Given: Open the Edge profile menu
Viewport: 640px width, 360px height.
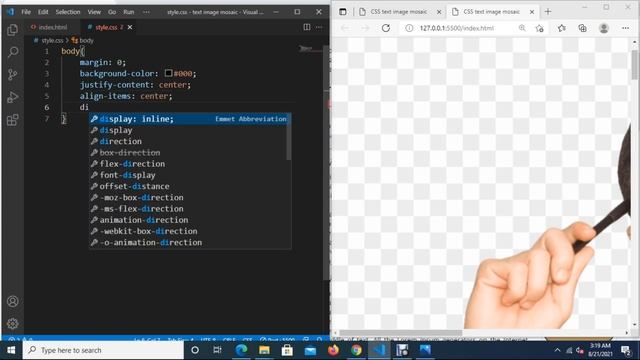Looking at the screenshot, I should 604,28.
